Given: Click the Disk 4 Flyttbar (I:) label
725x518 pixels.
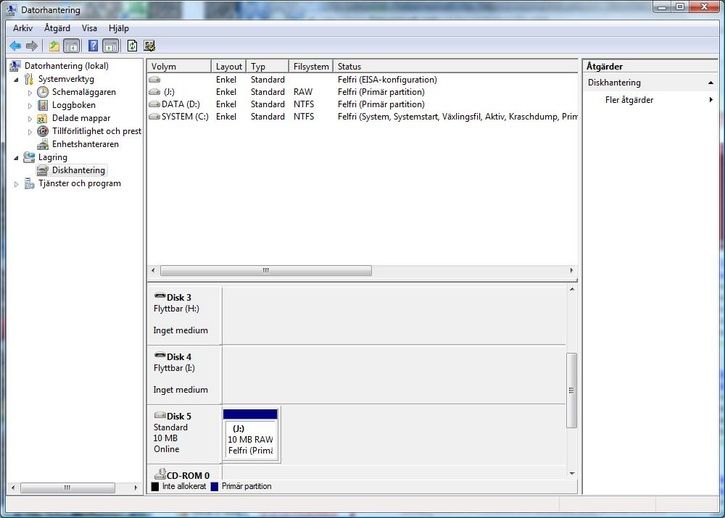Looking at the screenshot, I should pyautogui.click(x=184, y=373).
